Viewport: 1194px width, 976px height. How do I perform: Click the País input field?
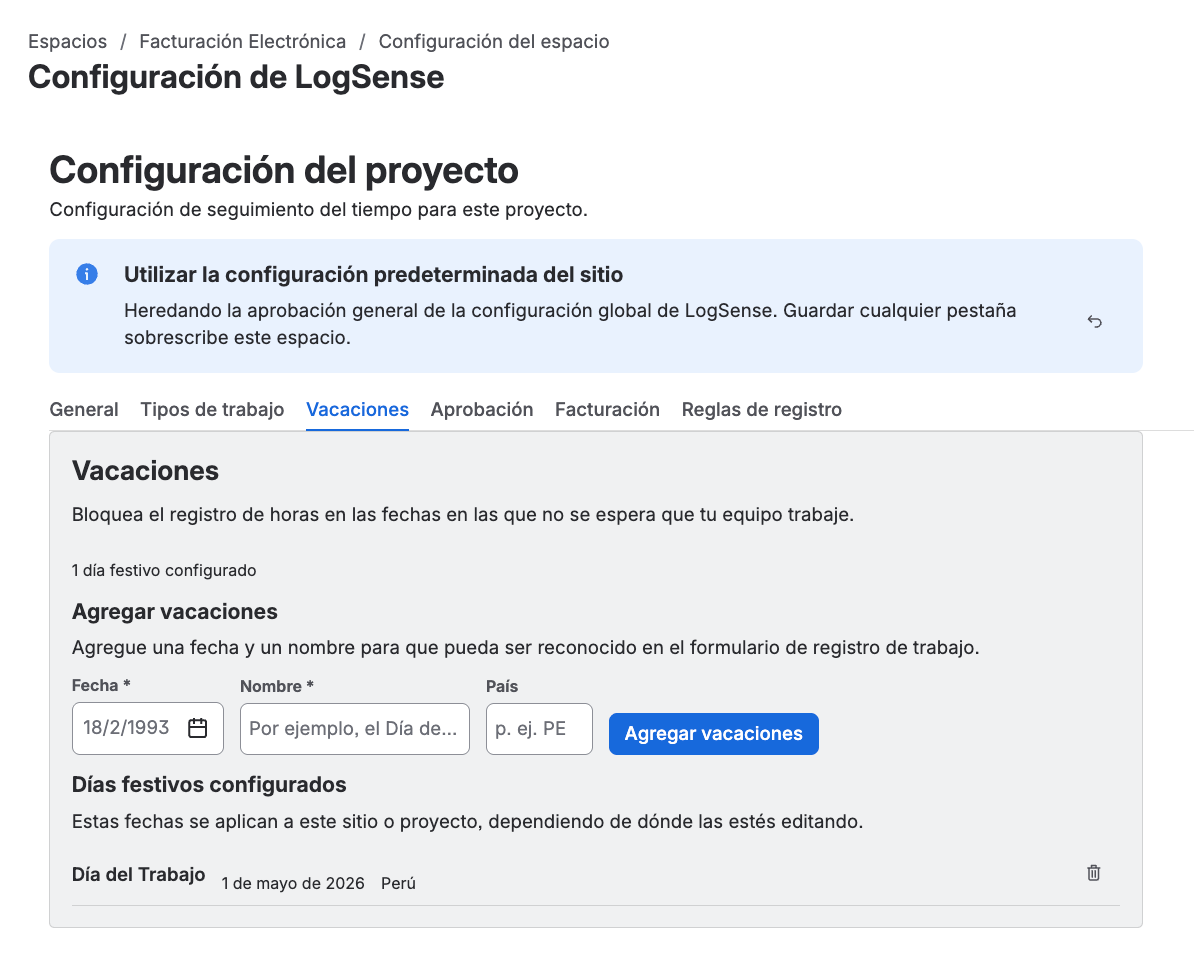click(x=539, y=729)
